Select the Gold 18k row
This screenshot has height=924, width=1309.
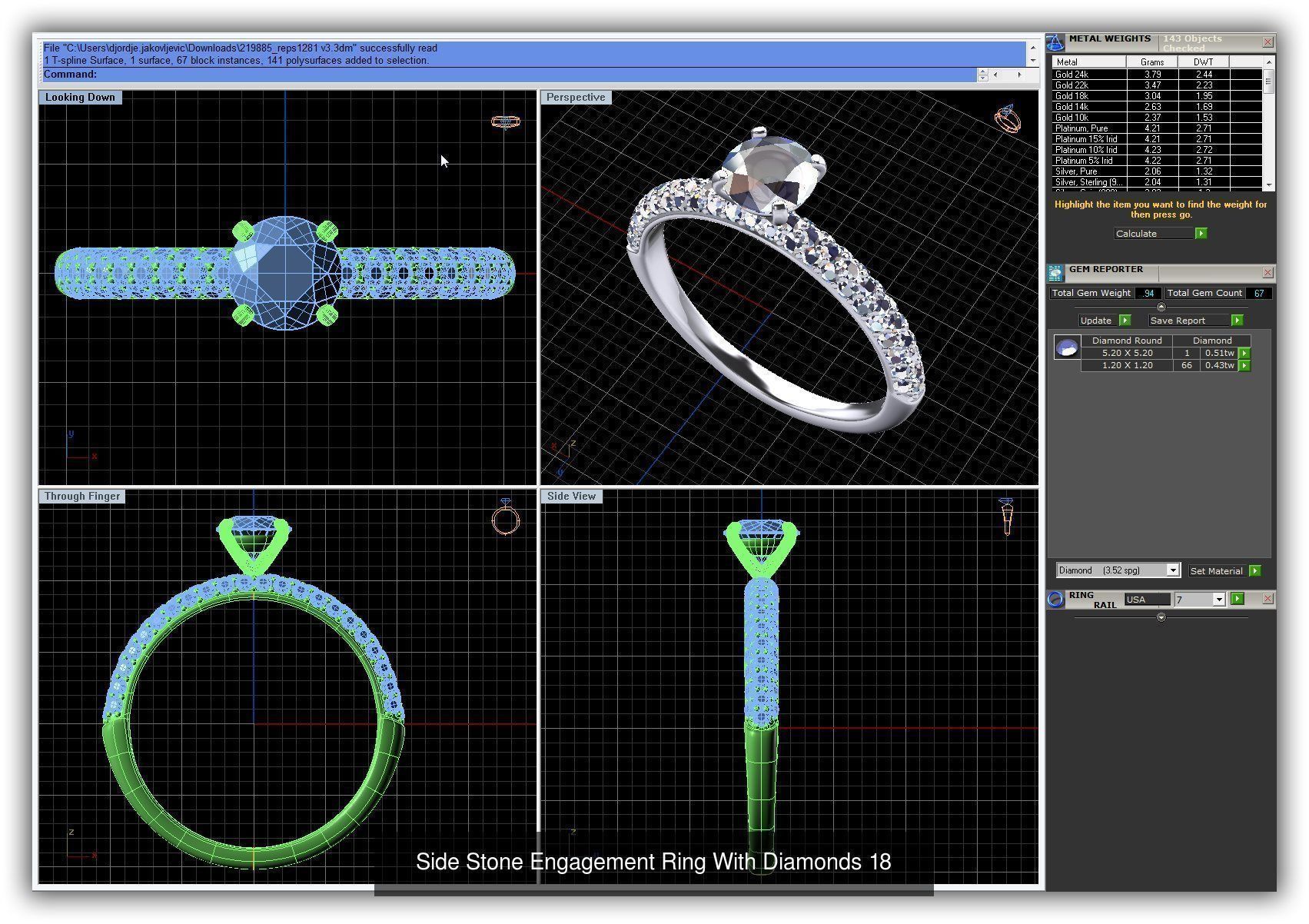coord(1157,96)
